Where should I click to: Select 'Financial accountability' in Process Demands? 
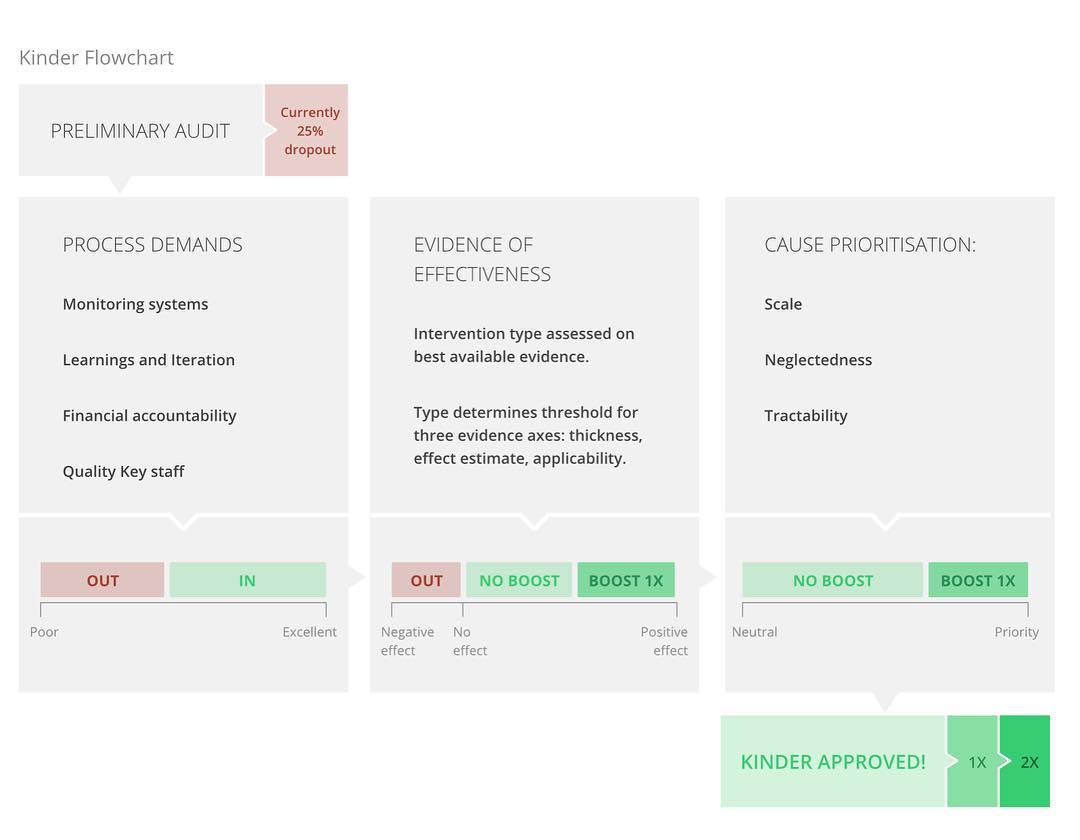coord(149,416)
